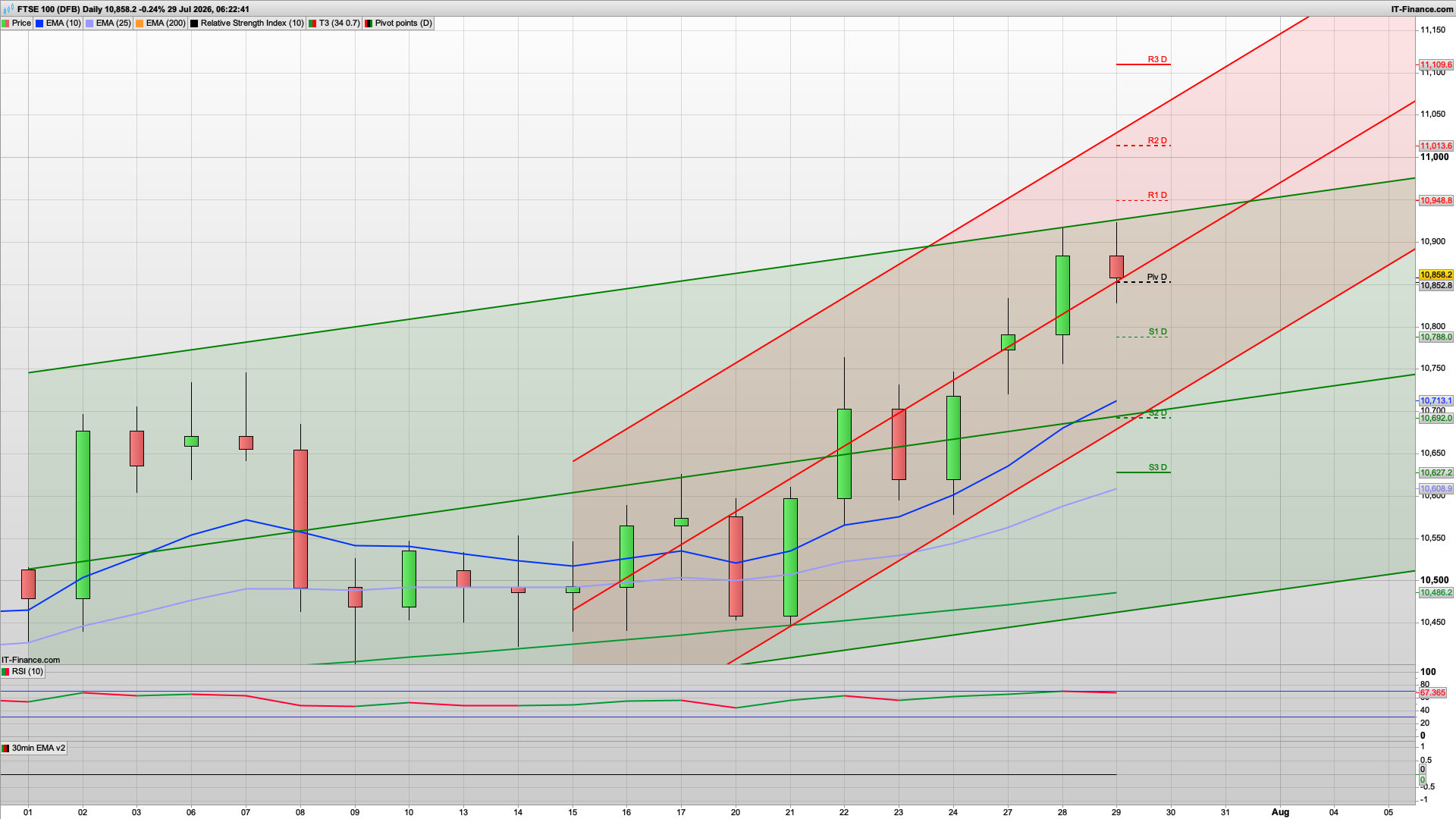Viewport: 1456px width, 819px height.
Task: Click the tall green candle above date 02
Action: click(83, 515)
